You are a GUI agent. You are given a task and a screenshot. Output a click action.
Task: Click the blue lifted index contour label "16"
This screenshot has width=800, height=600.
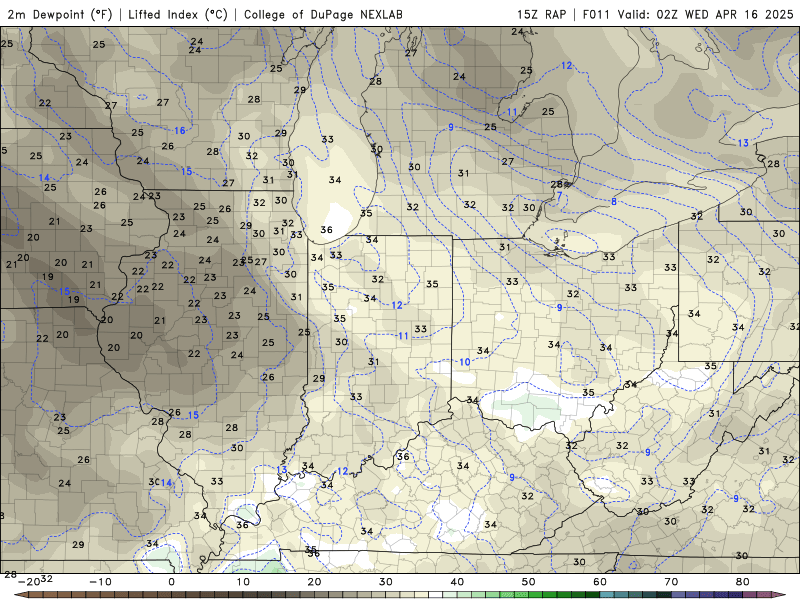click(180, 131)
